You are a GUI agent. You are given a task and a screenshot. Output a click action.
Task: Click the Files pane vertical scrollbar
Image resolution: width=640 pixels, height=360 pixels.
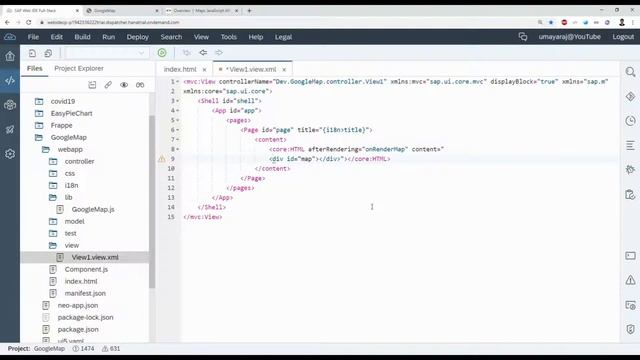coord(152,202)
